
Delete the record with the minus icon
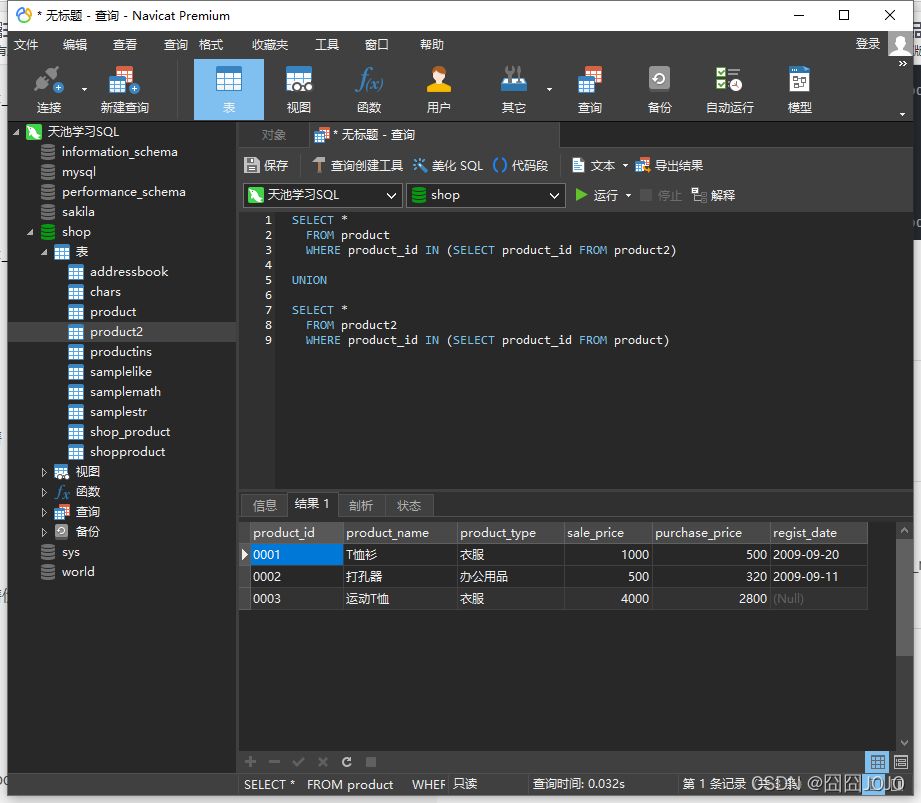[274, 762]
